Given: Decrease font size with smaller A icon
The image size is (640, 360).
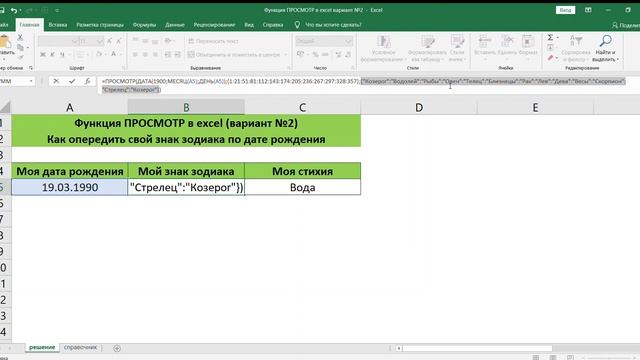Looking at the screenshot, I should (119, 41).
